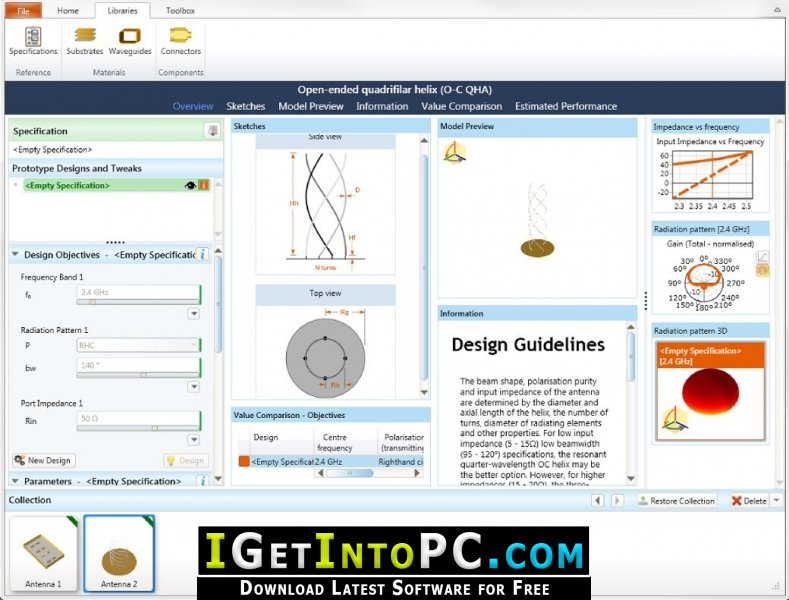Open the Specifications reference library
The image size is (789, 600).
point(33,41)
